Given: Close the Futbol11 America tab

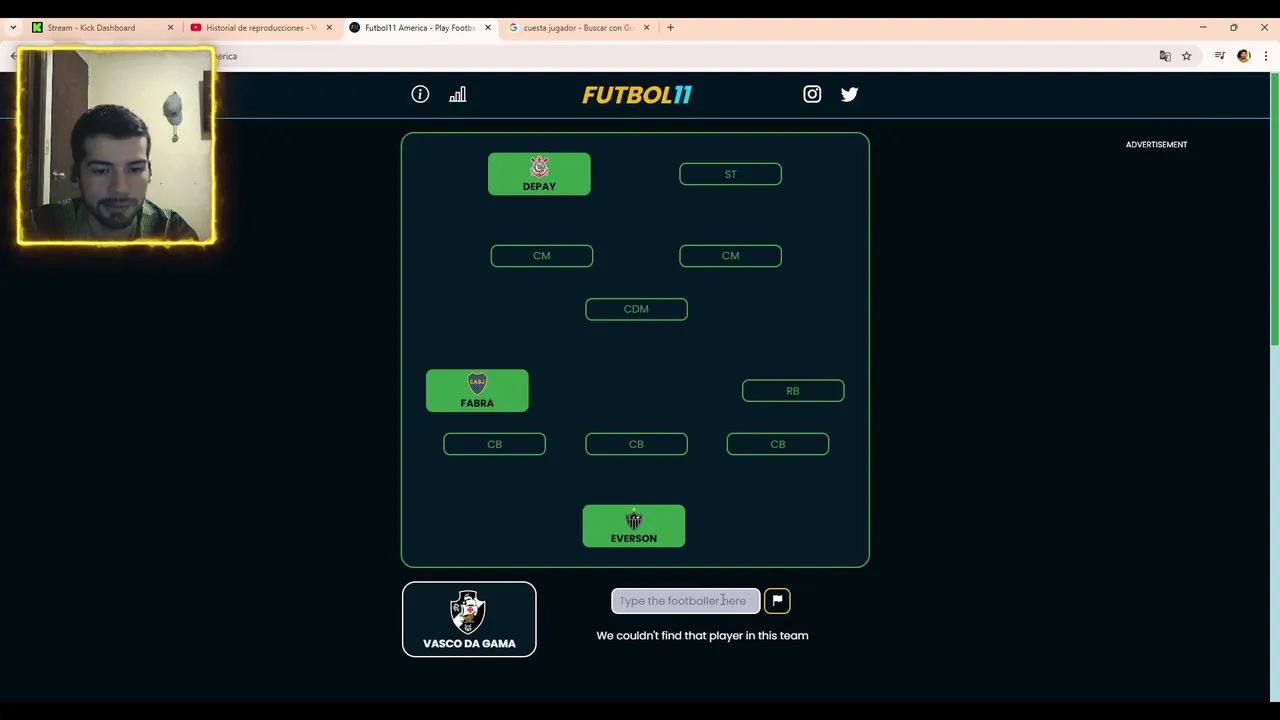Looking at the screenshot, I should pos(488,27).
